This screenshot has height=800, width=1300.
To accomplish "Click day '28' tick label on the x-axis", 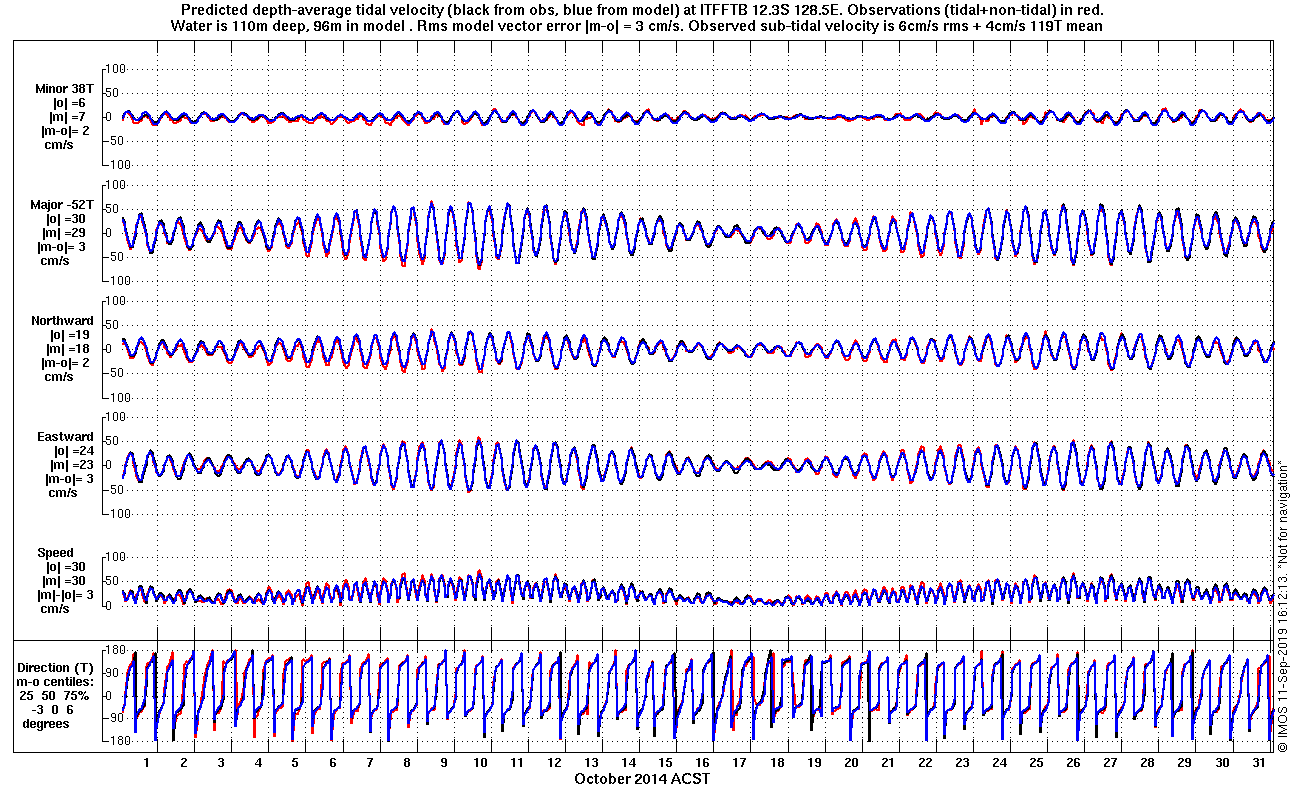I will point(1147,762).
